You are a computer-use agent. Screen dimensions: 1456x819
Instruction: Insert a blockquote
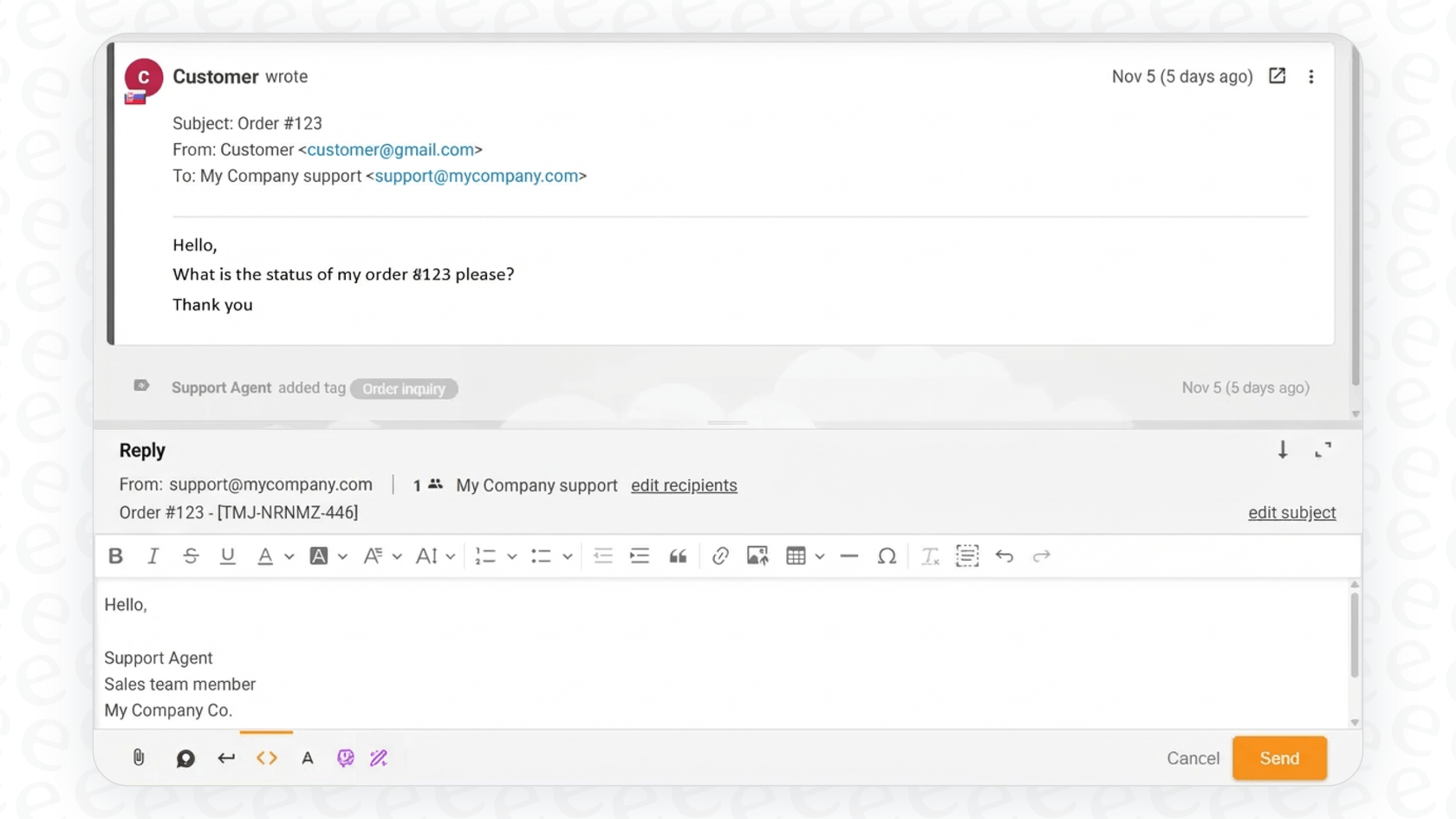678,556
